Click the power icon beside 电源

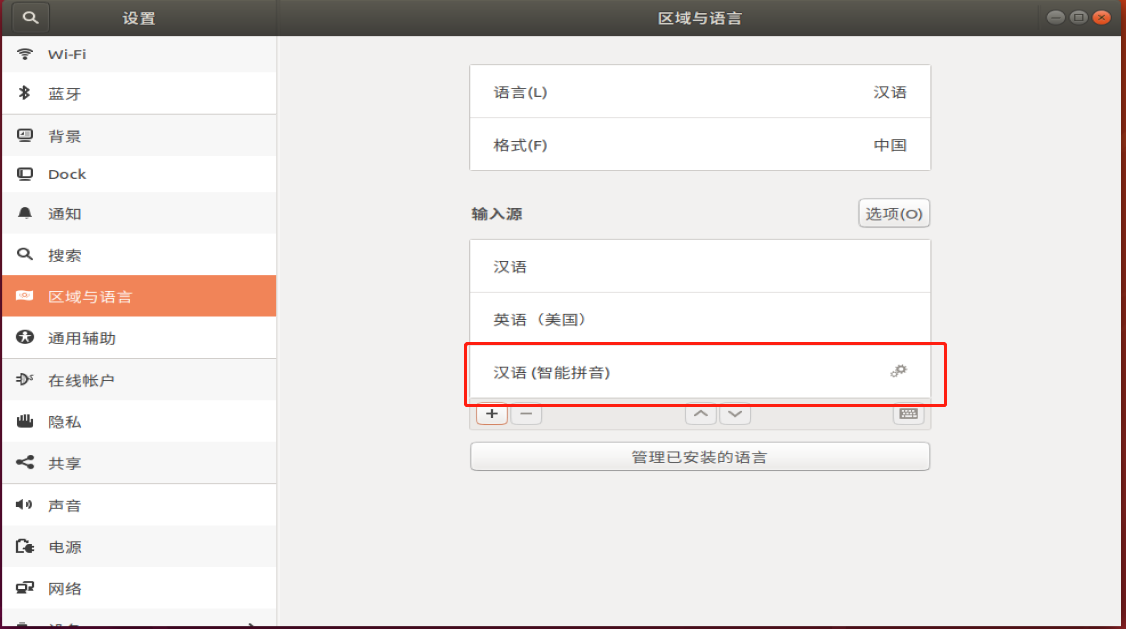(x=25, y=546)
